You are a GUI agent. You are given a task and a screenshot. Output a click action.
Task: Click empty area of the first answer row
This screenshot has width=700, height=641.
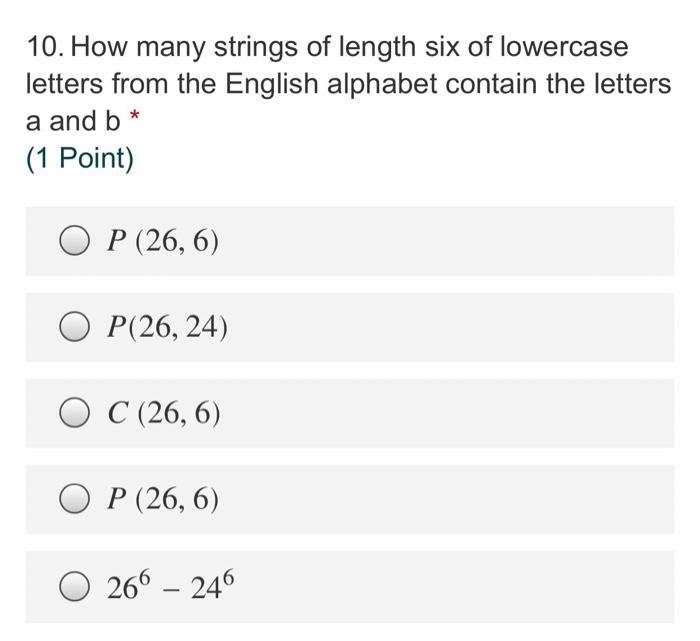pyautogui.click(x=446, y=241)
